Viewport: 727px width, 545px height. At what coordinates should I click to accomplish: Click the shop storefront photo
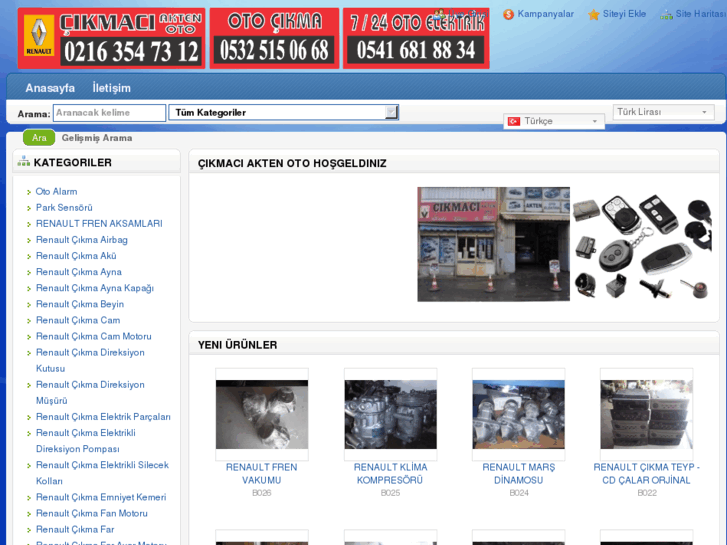(x=493, y=244)
